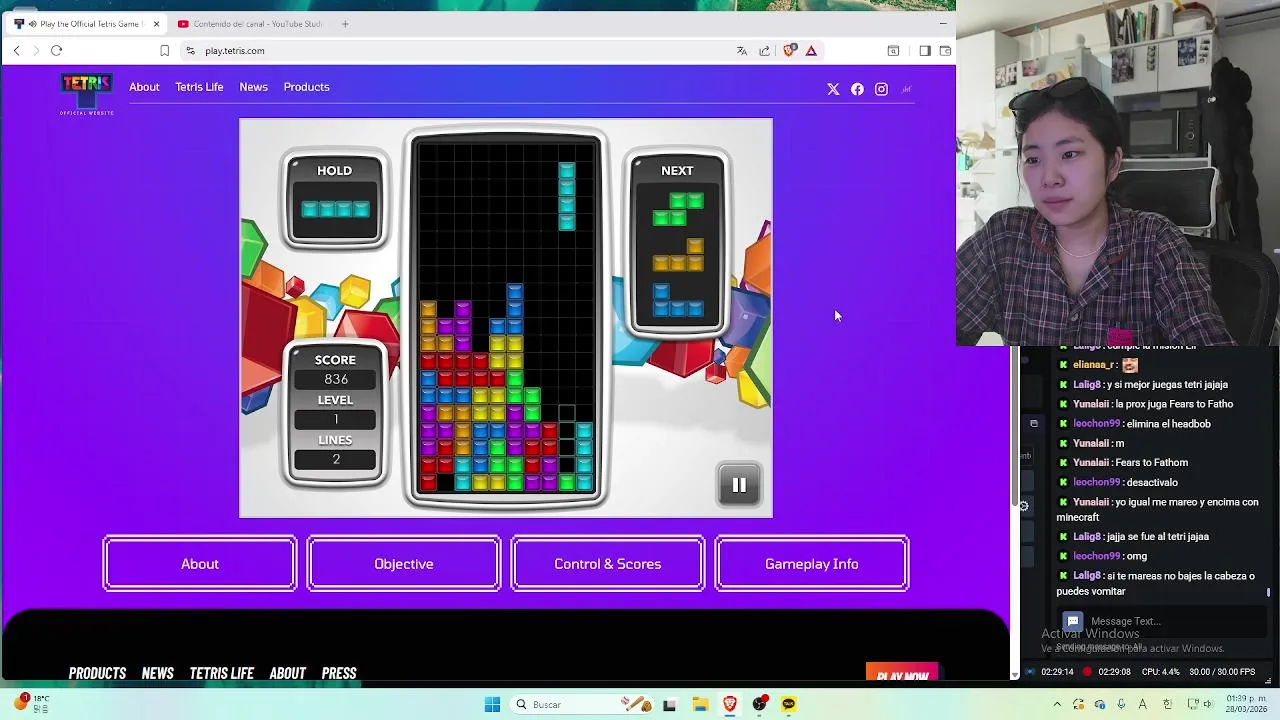Screen dimensions: 1280x720
Task: Open About in the top navigation
Action: (x=144, y=87)
